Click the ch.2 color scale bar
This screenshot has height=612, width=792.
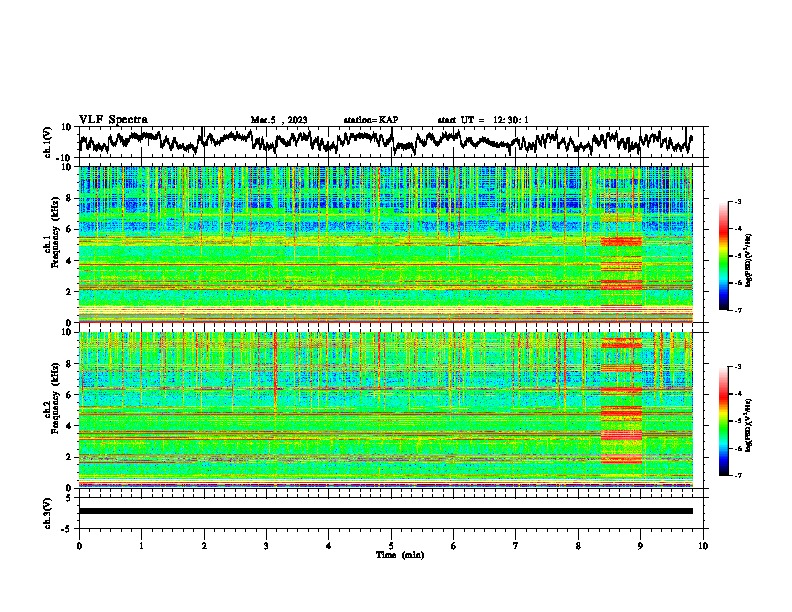(723, 421)
